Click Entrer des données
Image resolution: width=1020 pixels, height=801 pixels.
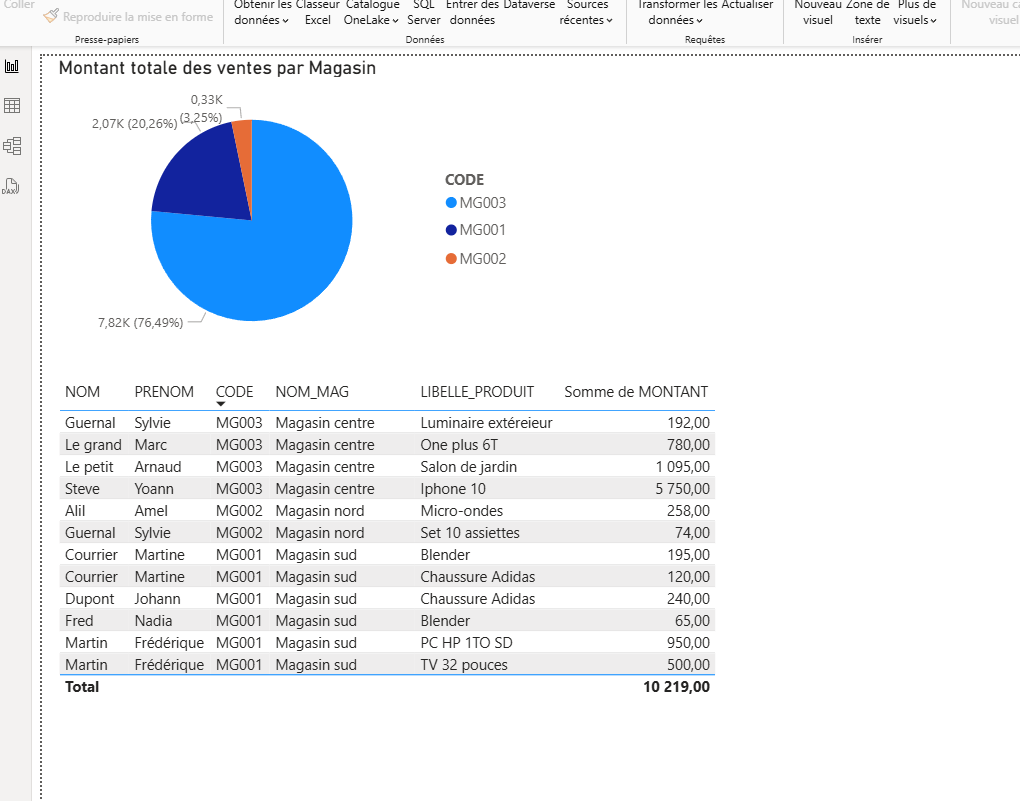[x=472, y=12]
